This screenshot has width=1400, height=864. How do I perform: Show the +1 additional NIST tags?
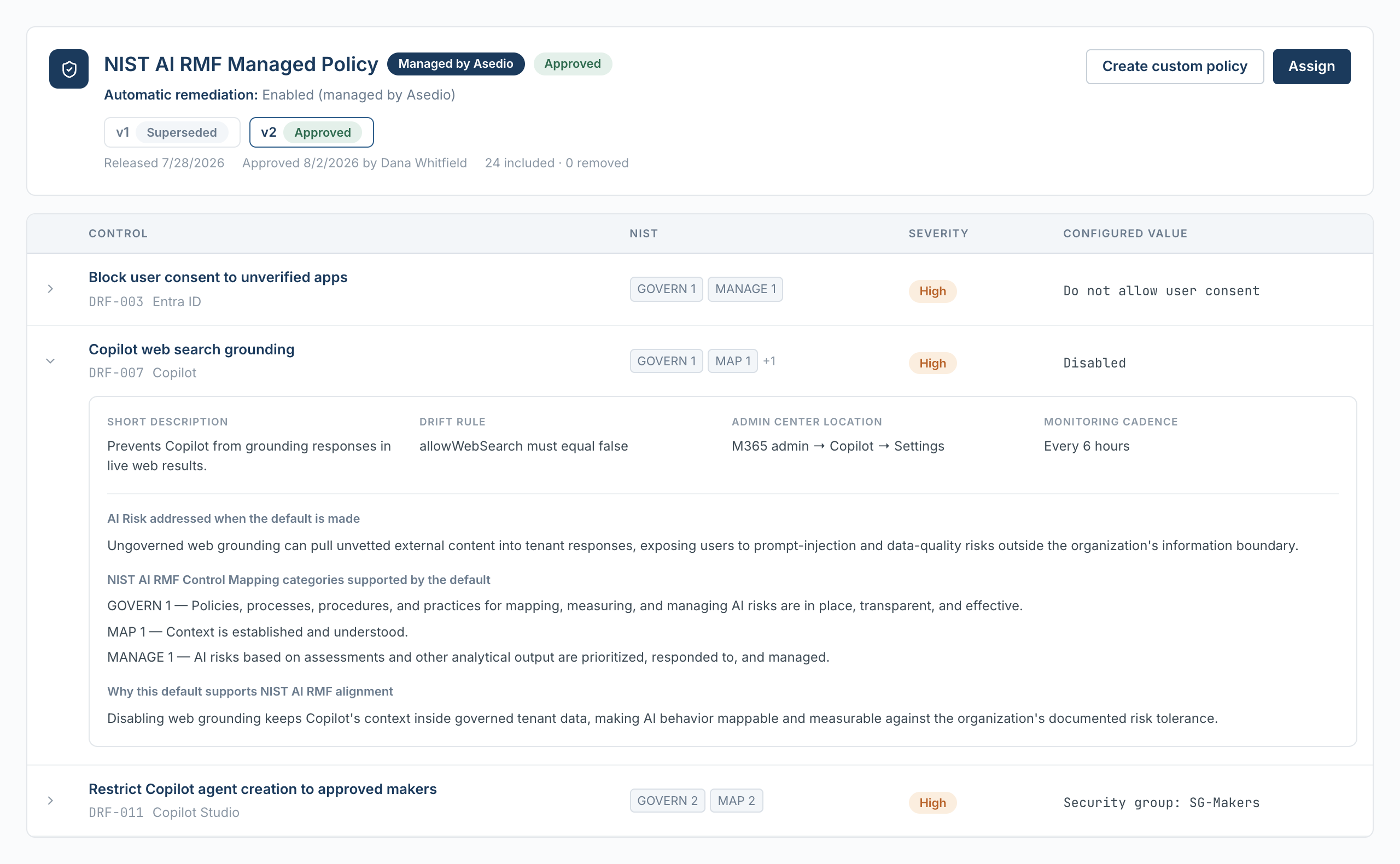(x=769, y=361)
